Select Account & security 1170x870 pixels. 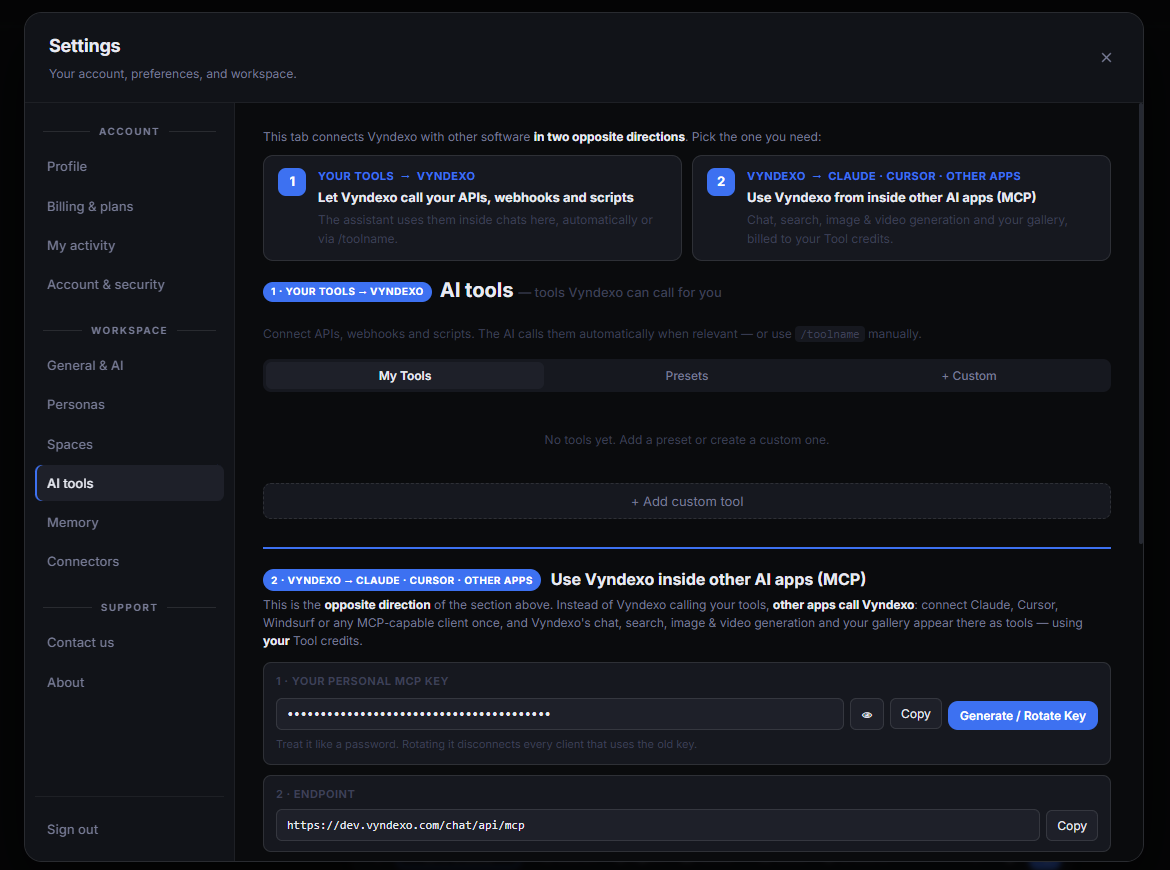(129, 284)
